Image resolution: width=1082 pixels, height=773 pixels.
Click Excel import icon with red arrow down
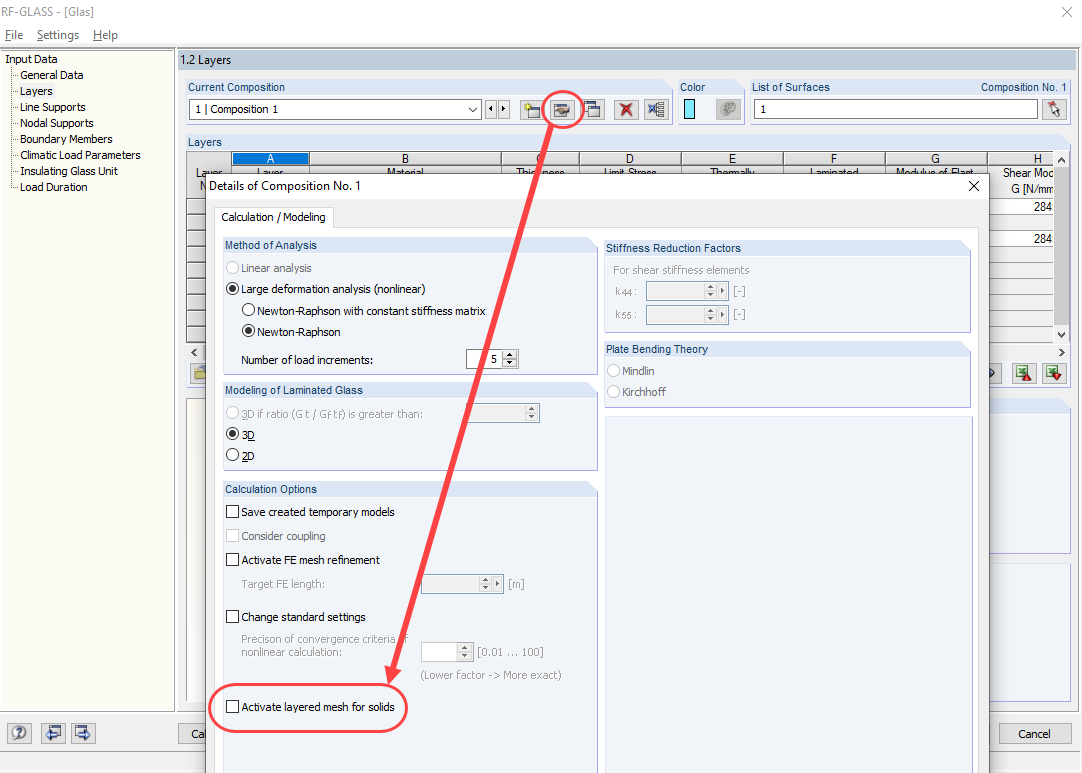[x=1054, y=373]
